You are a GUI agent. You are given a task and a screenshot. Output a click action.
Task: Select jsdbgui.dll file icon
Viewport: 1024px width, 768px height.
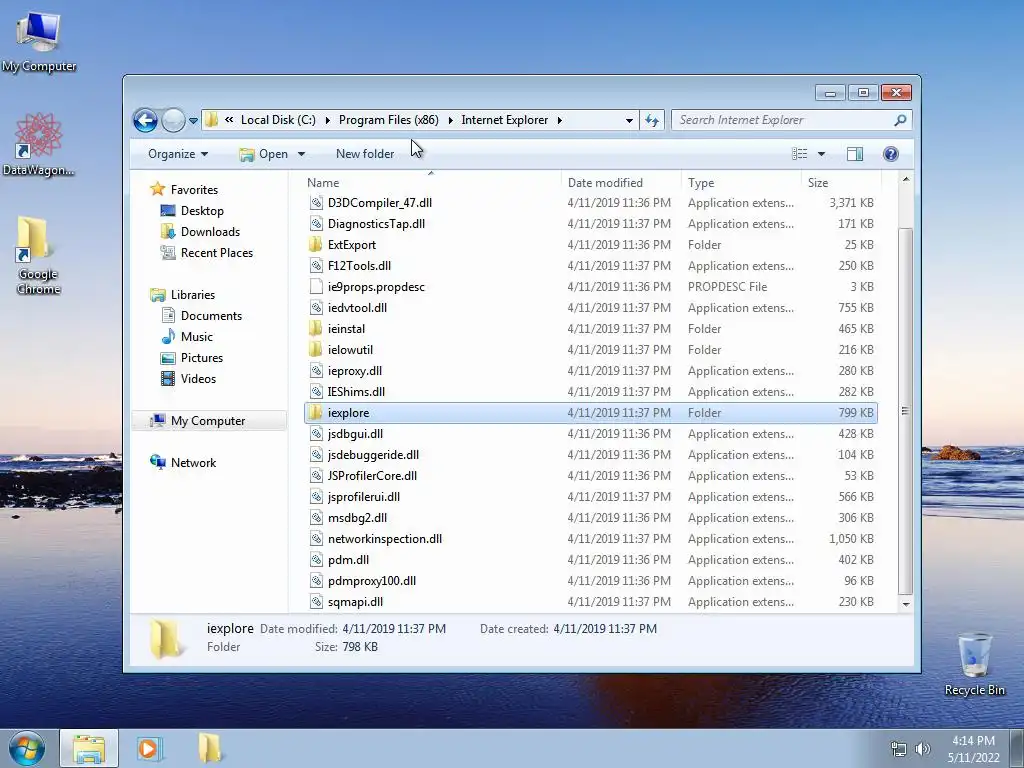coord(316,434)
